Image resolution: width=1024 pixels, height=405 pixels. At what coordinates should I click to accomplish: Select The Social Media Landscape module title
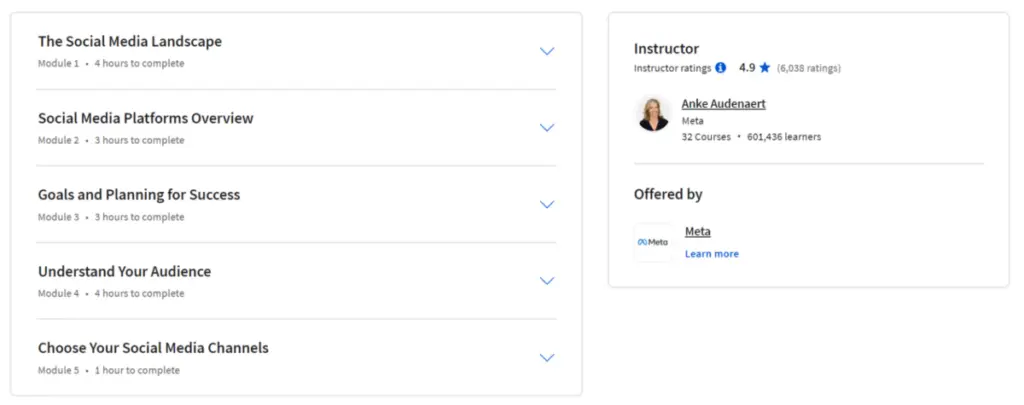(x=130, y=42)
